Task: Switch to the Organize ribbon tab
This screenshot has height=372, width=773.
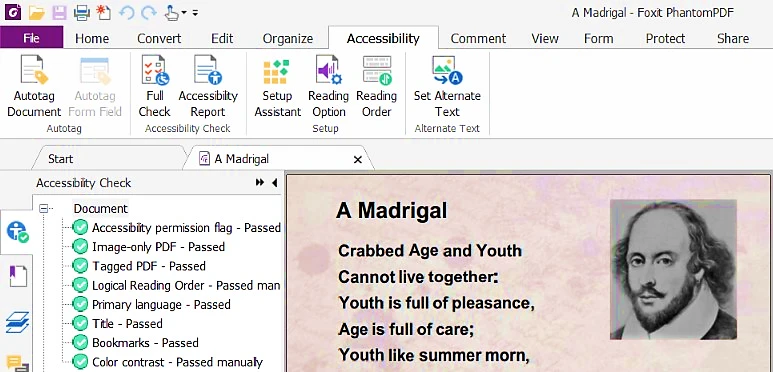Action: click(x=288, y=38)
